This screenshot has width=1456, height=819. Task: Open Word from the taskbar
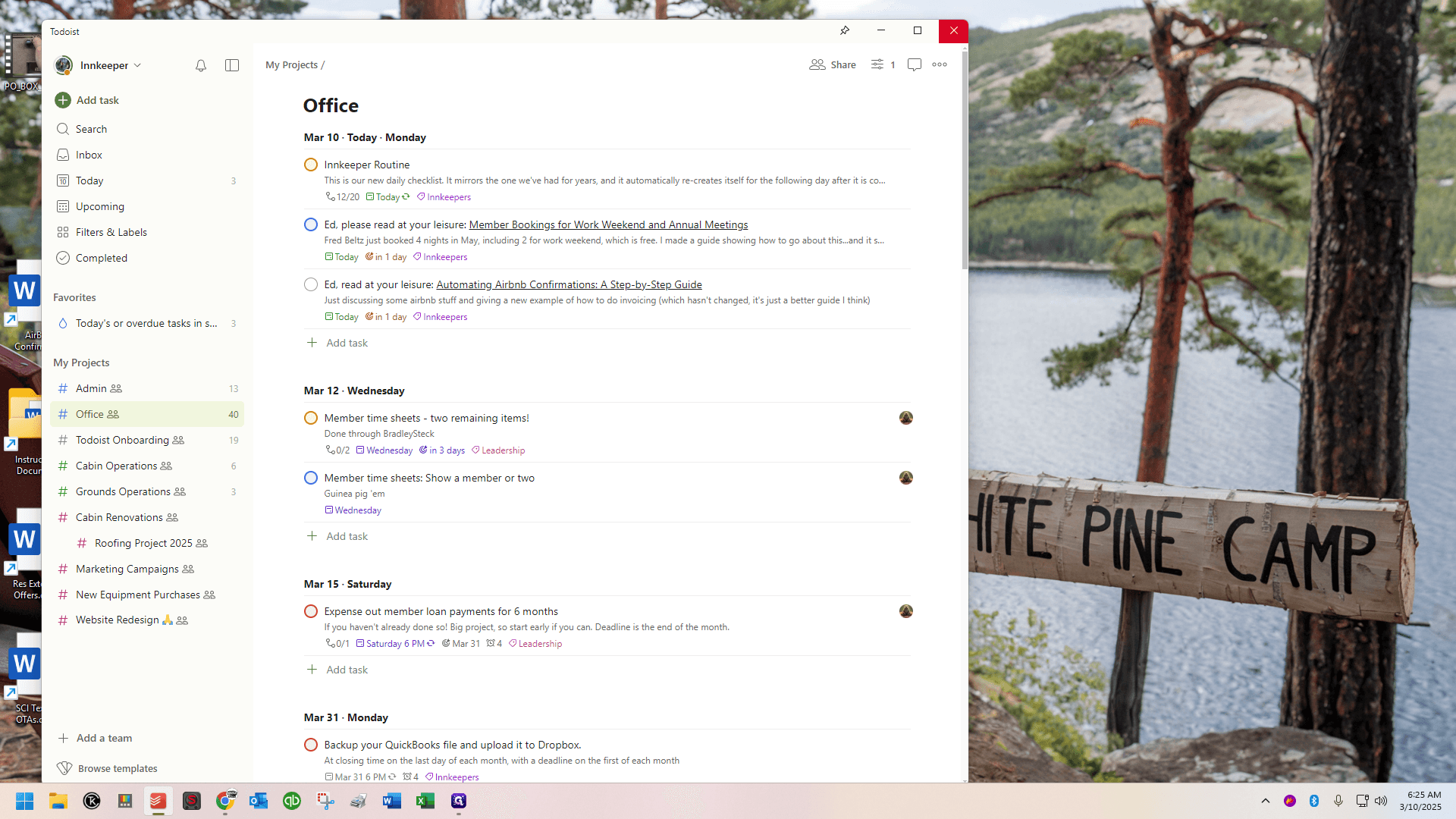[392, 801]
